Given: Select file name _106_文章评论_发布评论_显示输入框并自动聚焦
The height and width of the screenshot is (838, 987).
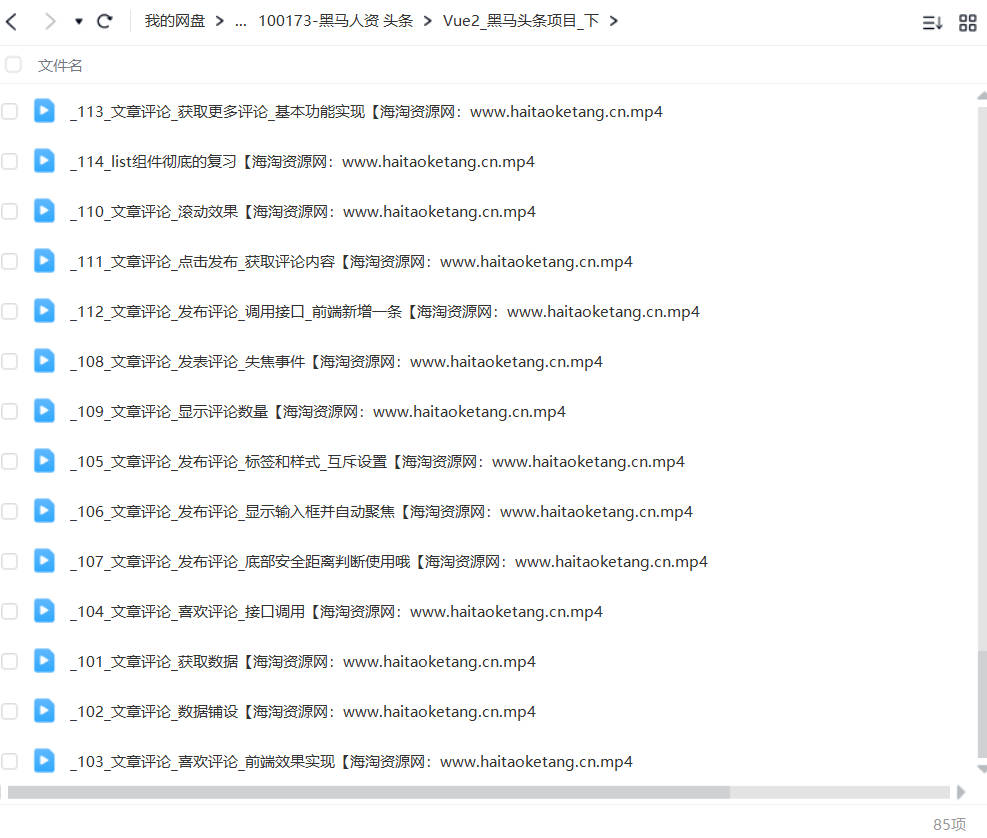Looking at the screenshot, I should coord(381,512).
